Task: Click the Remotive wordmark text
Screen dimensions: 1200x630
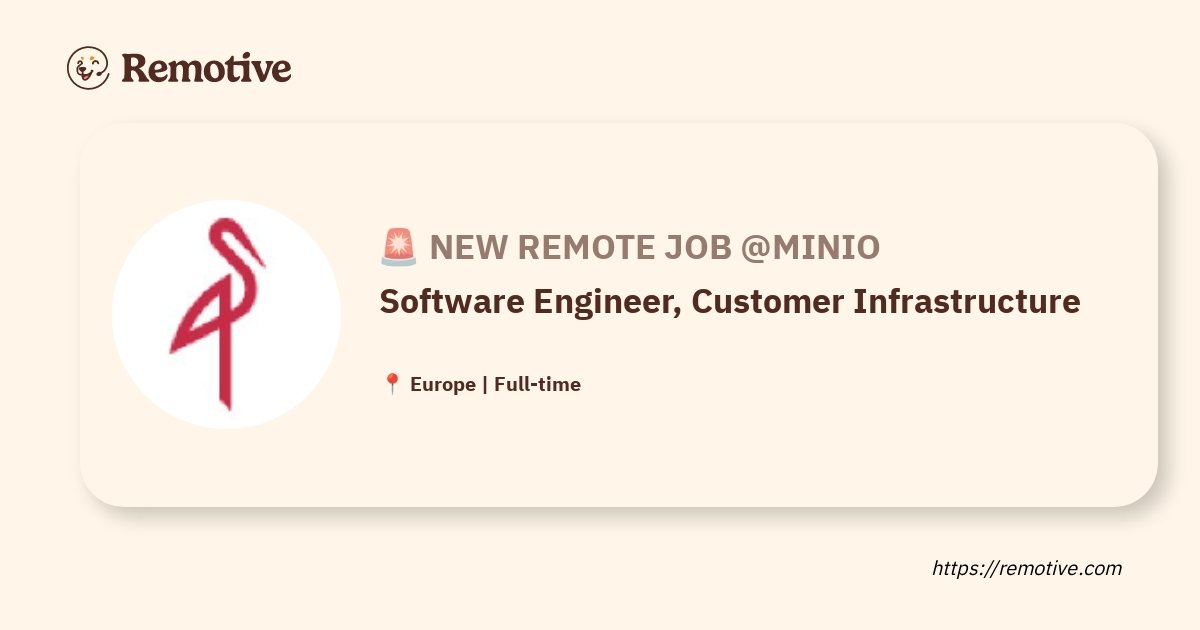Action: 206,68
